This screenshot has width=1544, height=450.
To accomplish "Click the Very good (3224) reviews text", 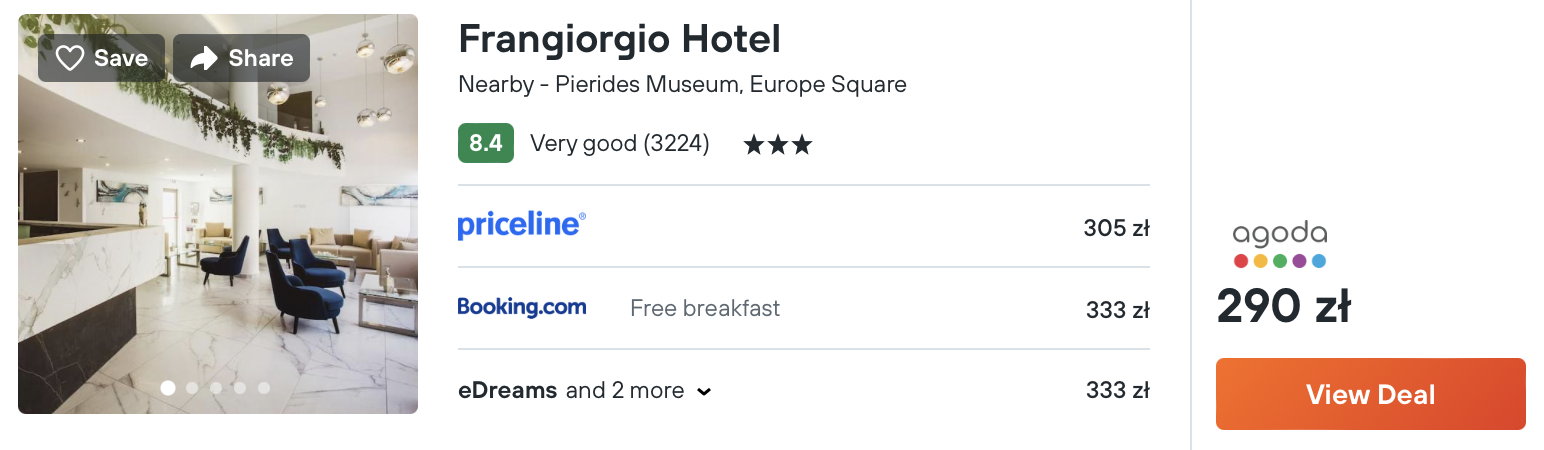I will pyautogui.click(x=619, y=144).
